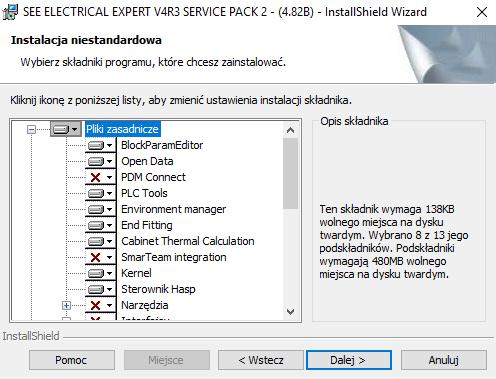496x379 pixels.
Task: Open the Environment manager install-state dropdown
Action: (100, 209)
